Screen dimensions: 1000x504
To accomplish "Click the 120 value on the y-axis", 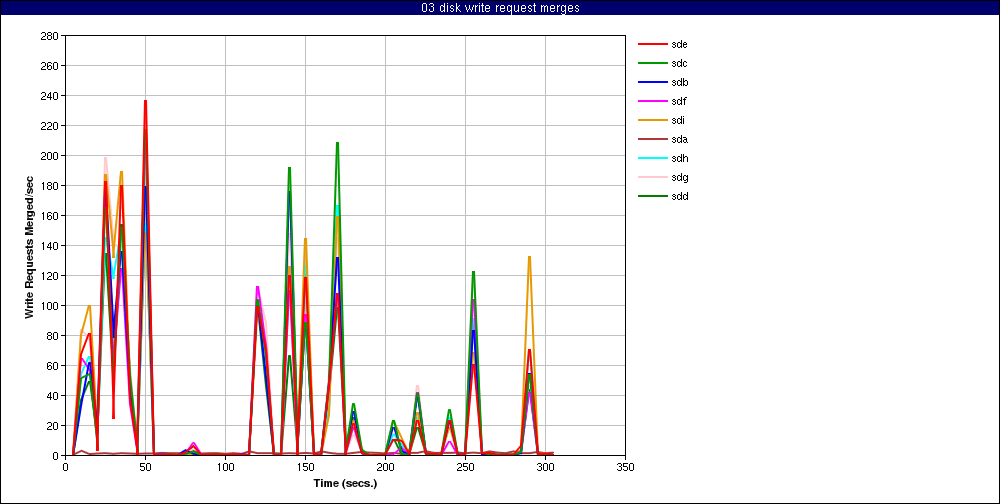I will coord(50,276).
